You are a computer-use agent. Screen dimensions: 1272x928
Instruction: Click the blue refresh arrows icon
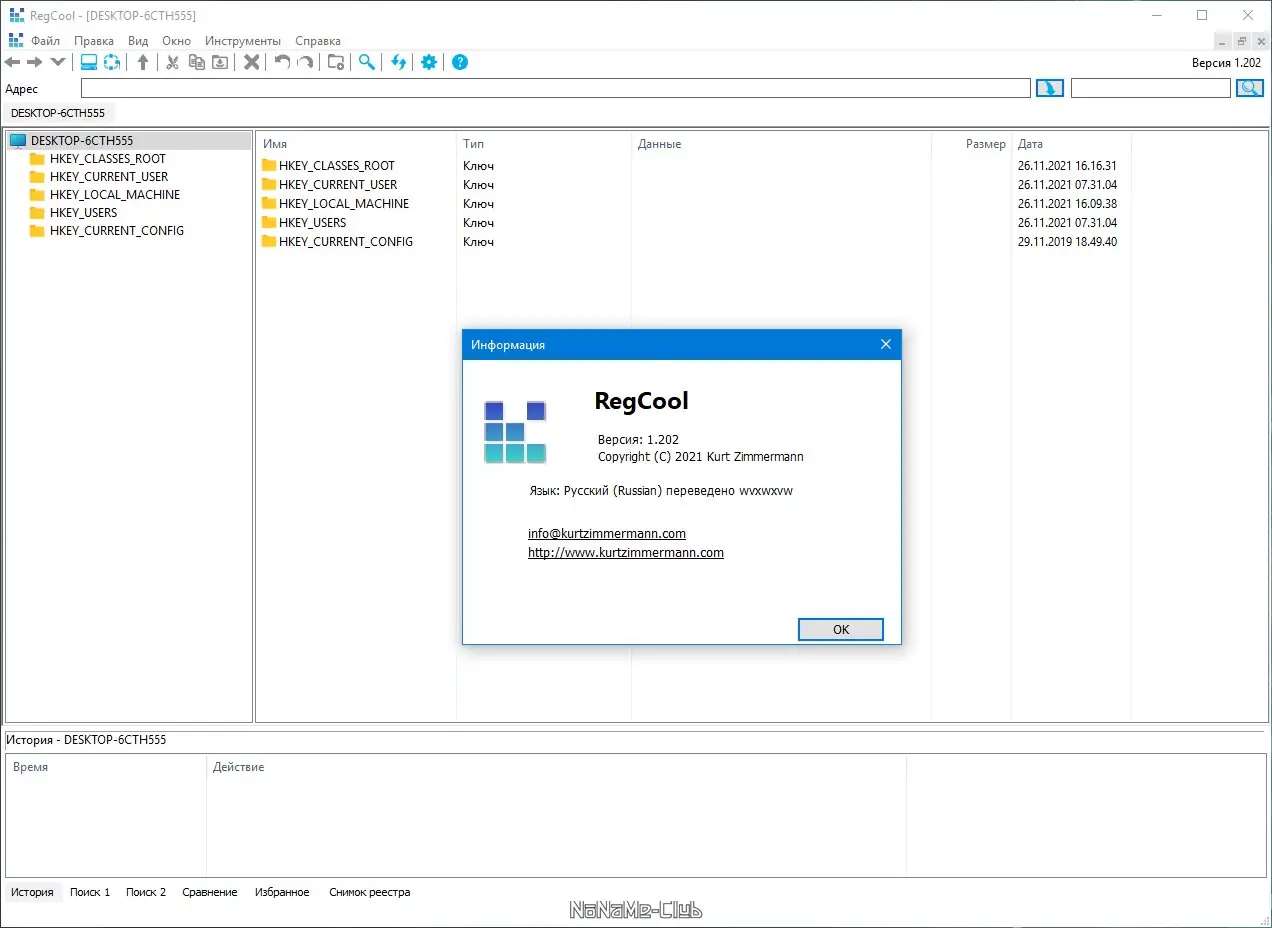pyautogui.click(x=399, y=62)
